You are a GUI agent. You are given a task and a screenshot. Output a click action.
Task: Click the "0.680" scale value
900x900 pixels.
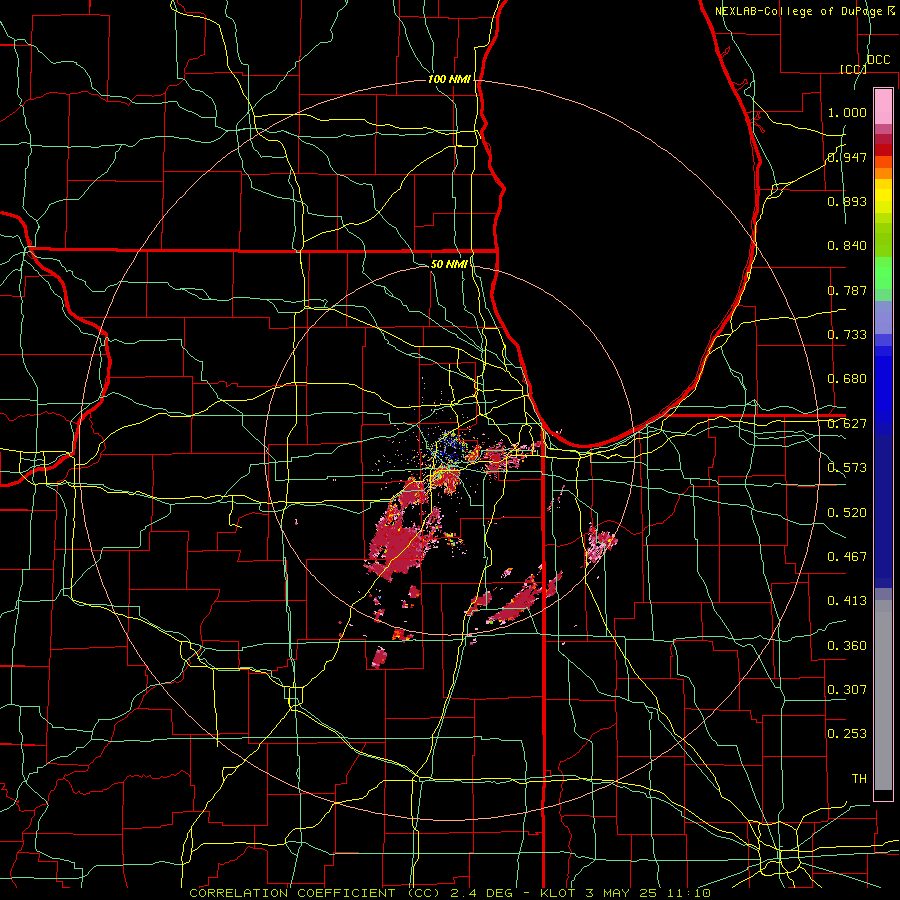tap(847, 379)
